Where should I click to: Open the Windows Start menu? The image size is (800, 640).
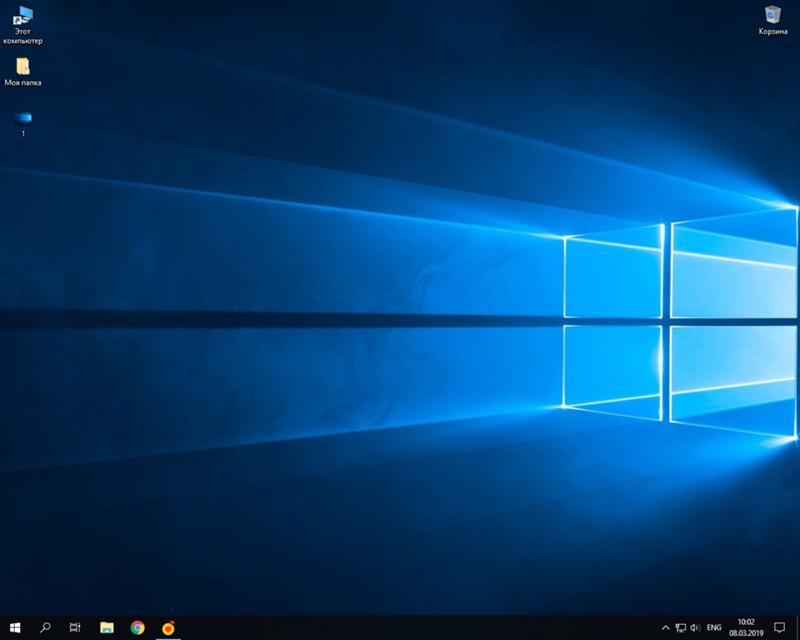(x=15, y=627)
